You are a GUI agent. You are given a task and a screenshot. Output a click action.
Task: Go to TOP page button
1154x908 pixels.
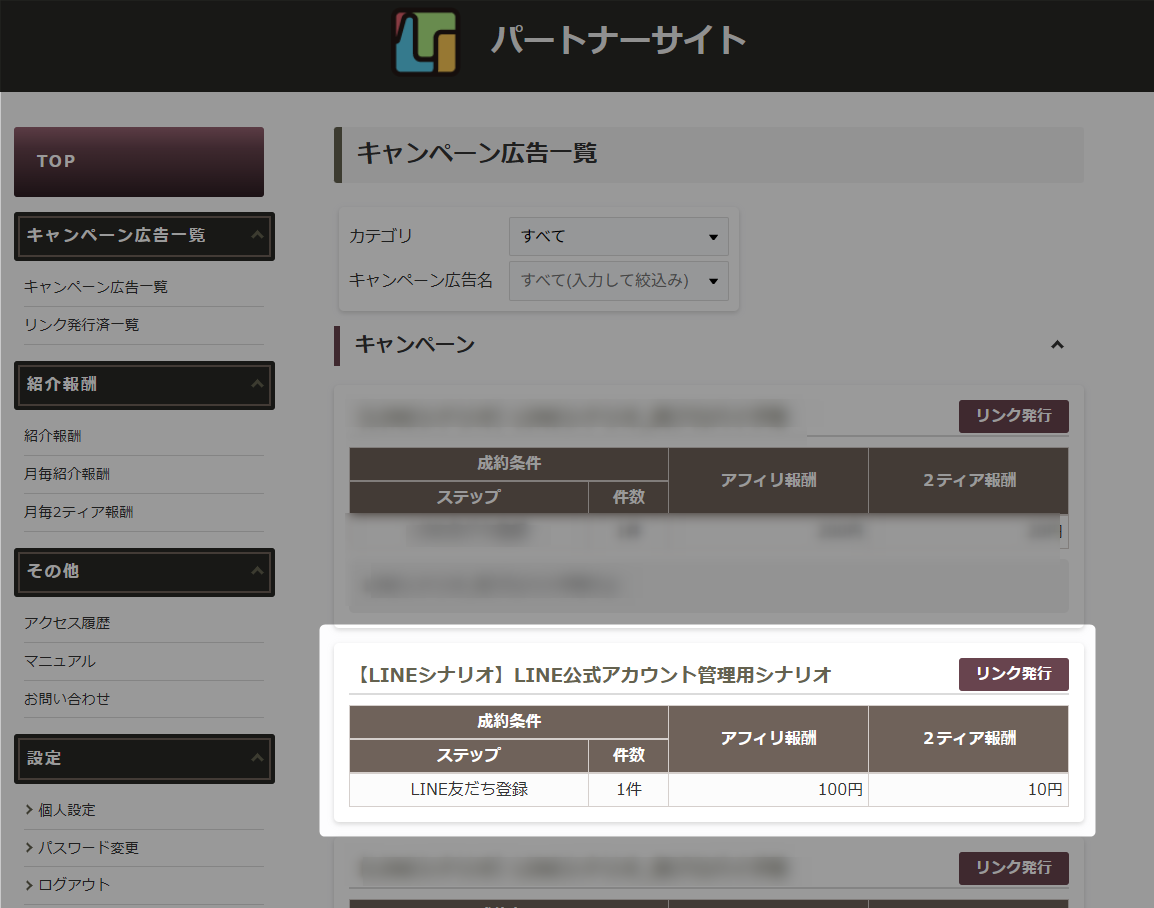pos(139,162)
